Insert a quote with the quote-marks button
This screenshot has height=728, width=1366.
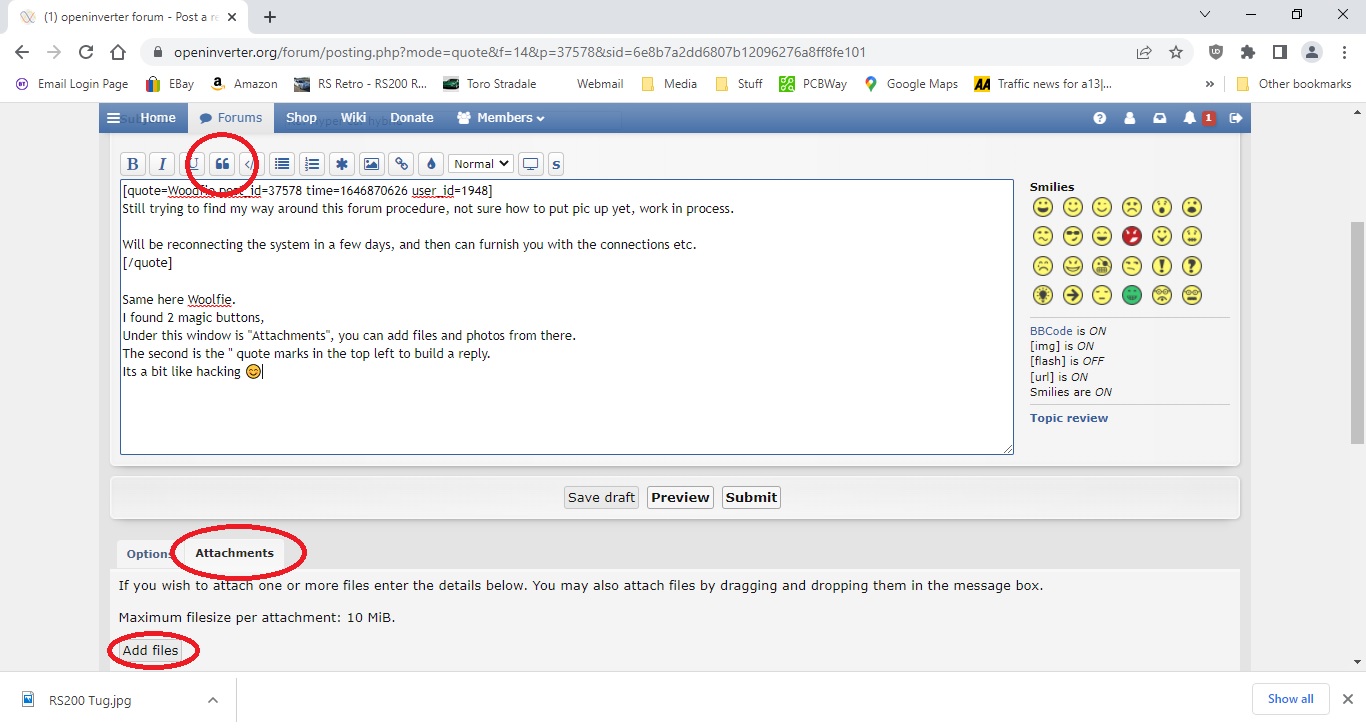[x=222, y=164]
